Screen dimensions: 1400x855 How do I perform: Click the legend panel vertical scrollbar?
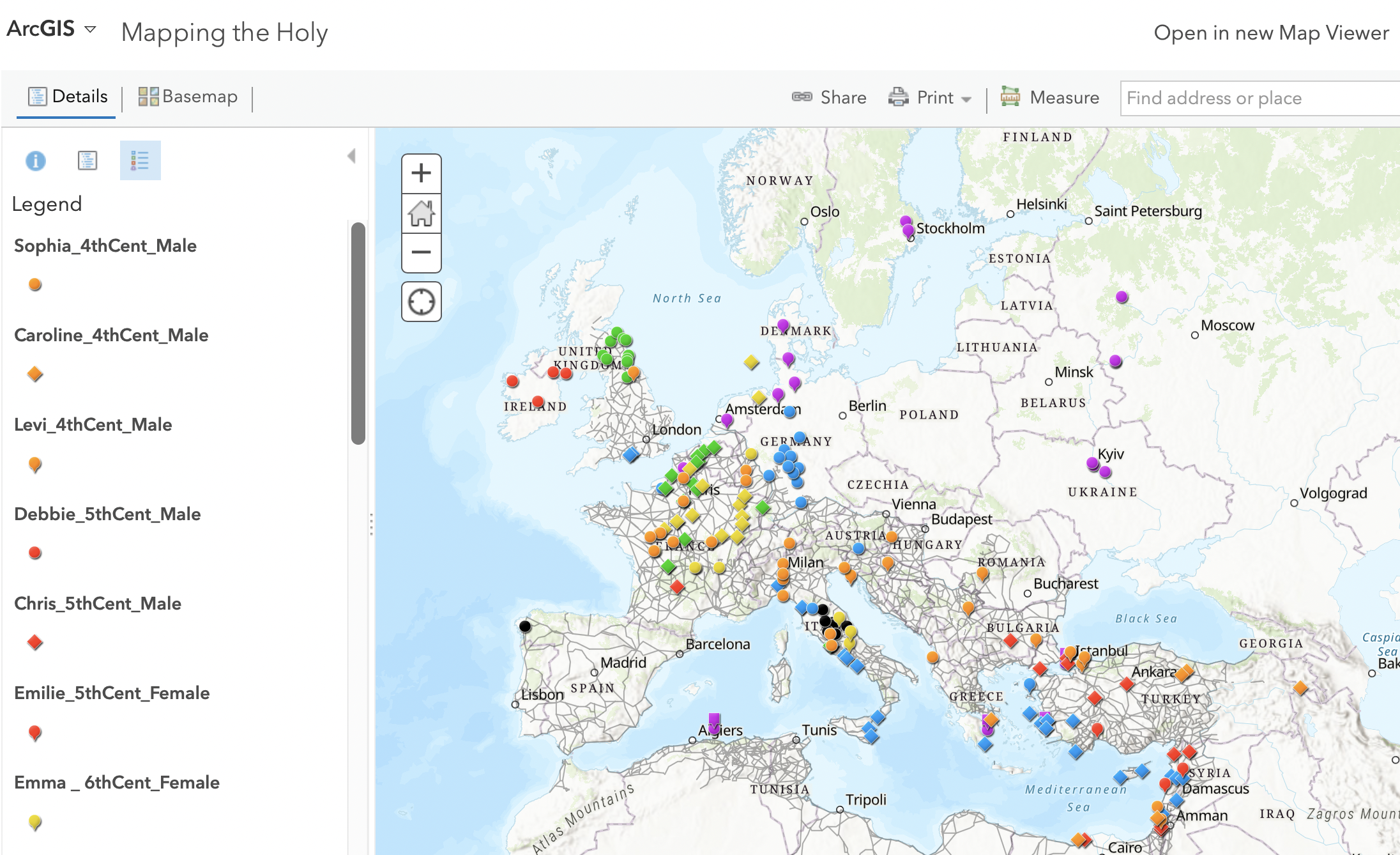(358, 332)
